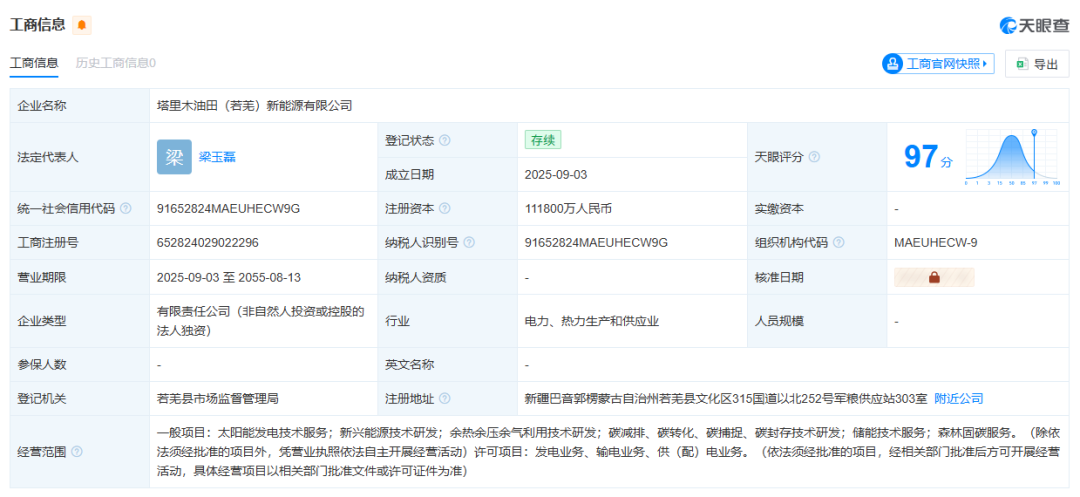Click the 英文名称 label cell
This screenshot has width=1080, height=497.
[x=448, y=365]
